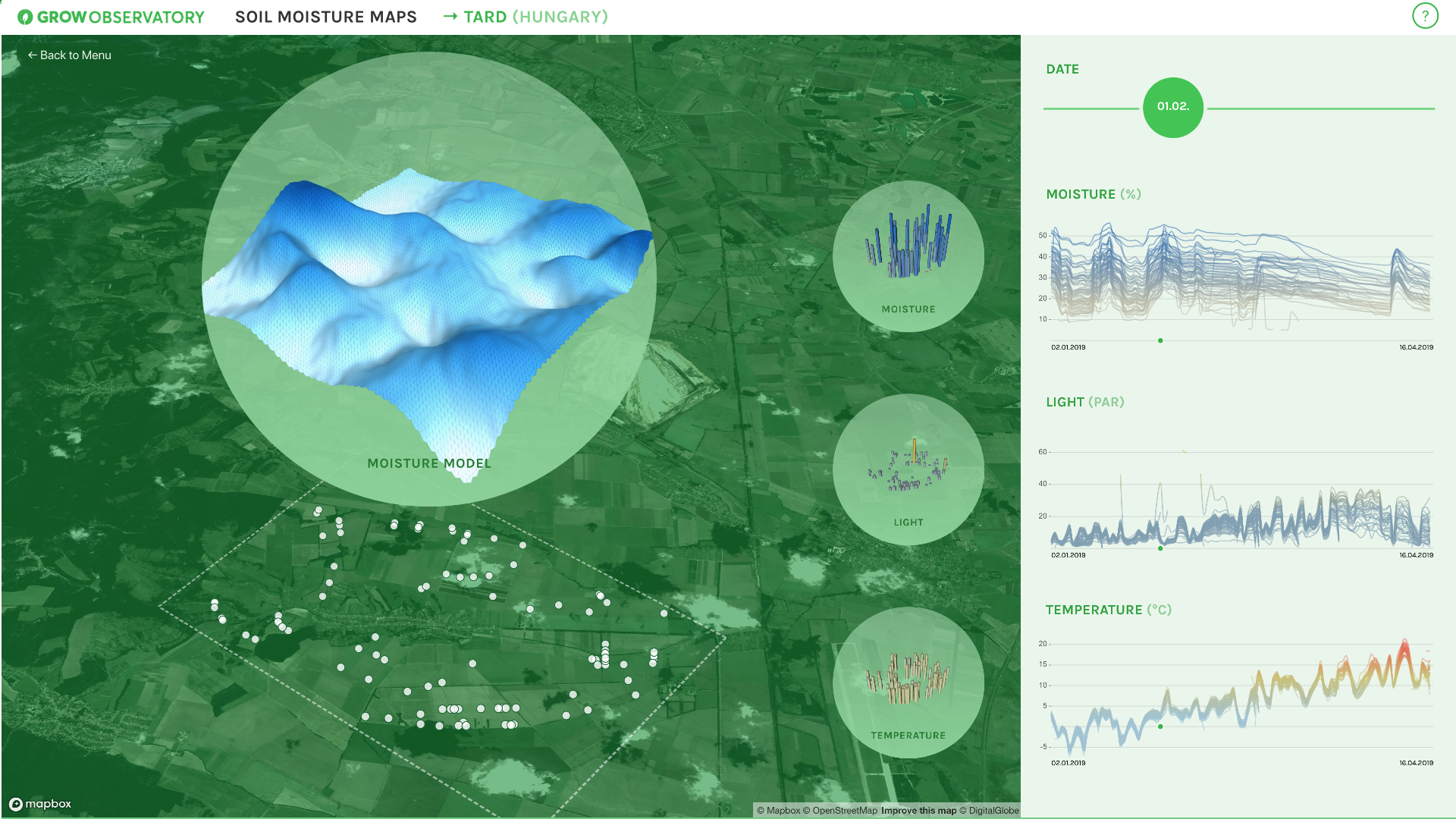
Task: Click the green dot under the moisture graph
Action: [1159, 340]
